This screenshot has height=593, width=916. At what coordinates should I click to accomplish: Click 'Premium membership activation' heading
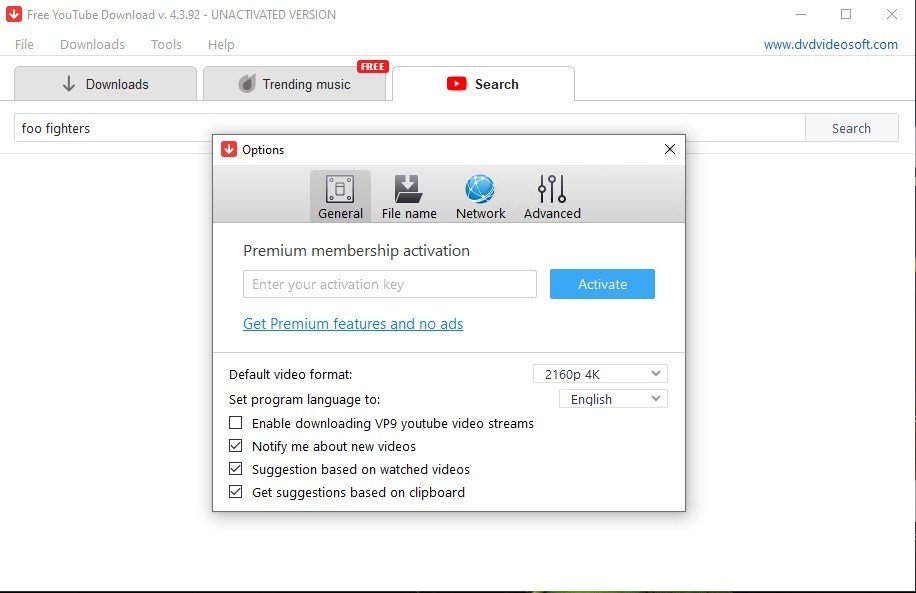356,251
